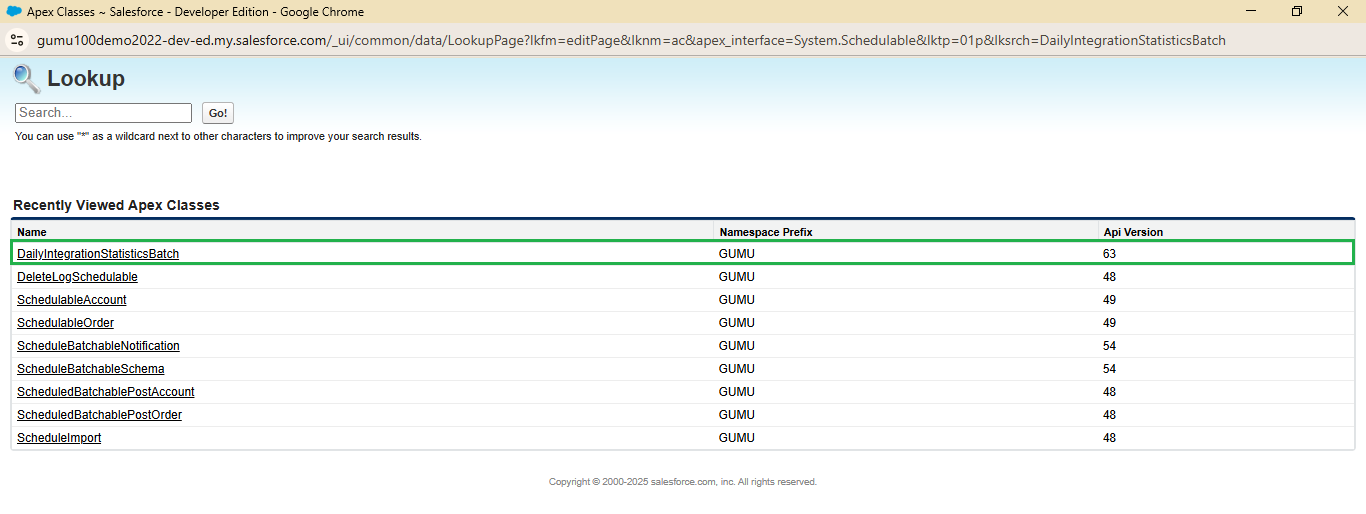Click Api Version 63 cell

[1109, 254]
